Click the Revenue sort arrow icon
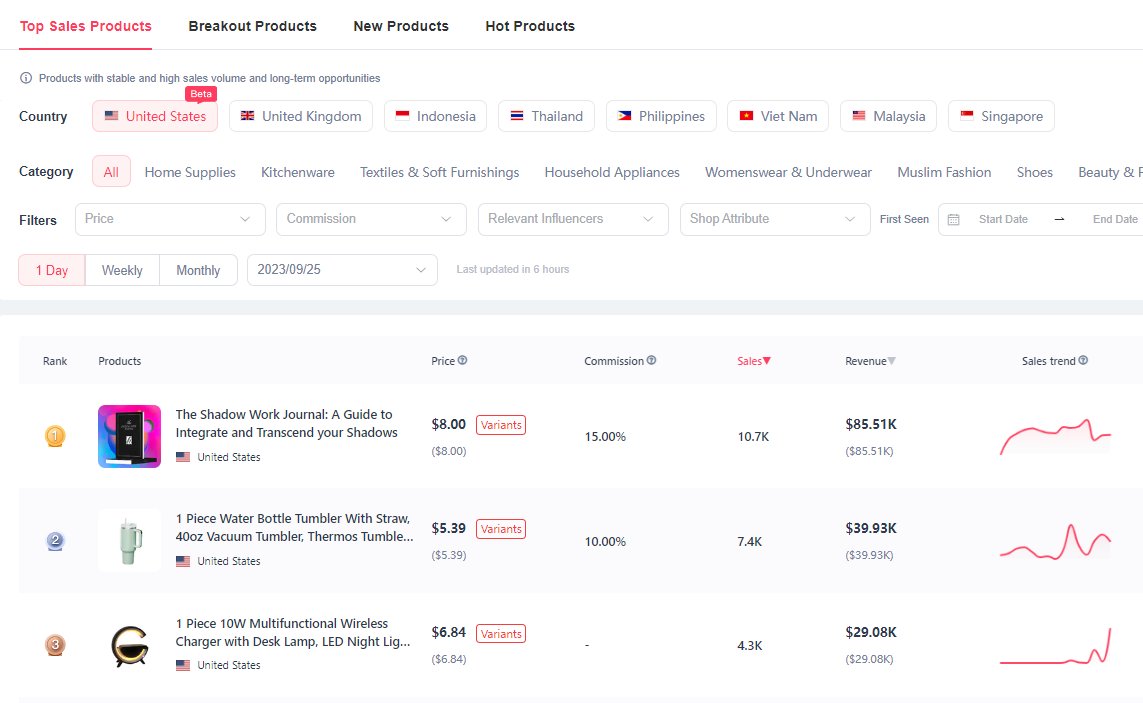The width and height of the screenshot is (1143, 703). tap(892, 361)
